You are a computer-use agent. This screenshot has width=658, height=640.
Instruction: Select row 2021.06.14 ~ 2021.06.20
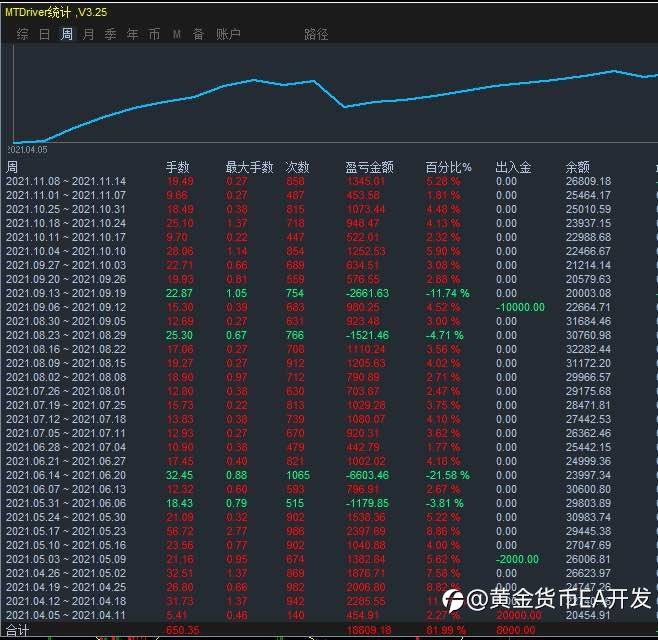(x=329, y=475)
